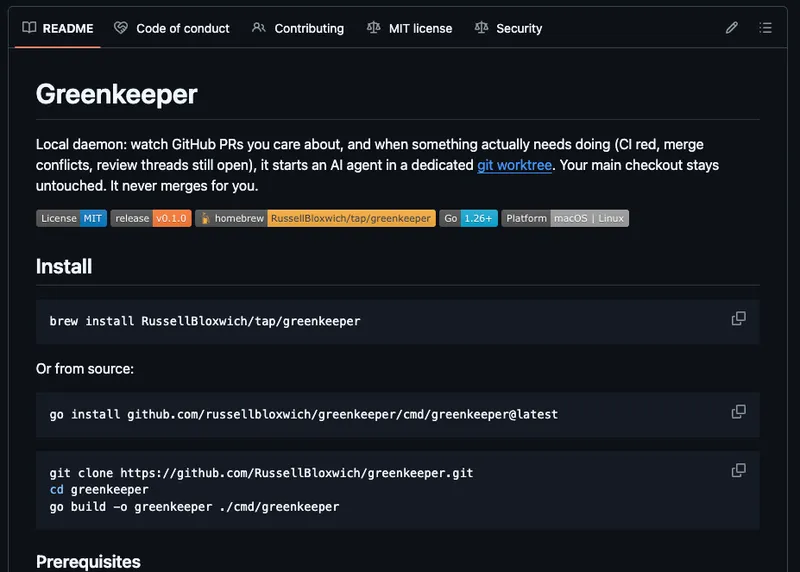Switch to Code of conduct tab
This screenshot has height=572, width=800.
coord(172,29)
